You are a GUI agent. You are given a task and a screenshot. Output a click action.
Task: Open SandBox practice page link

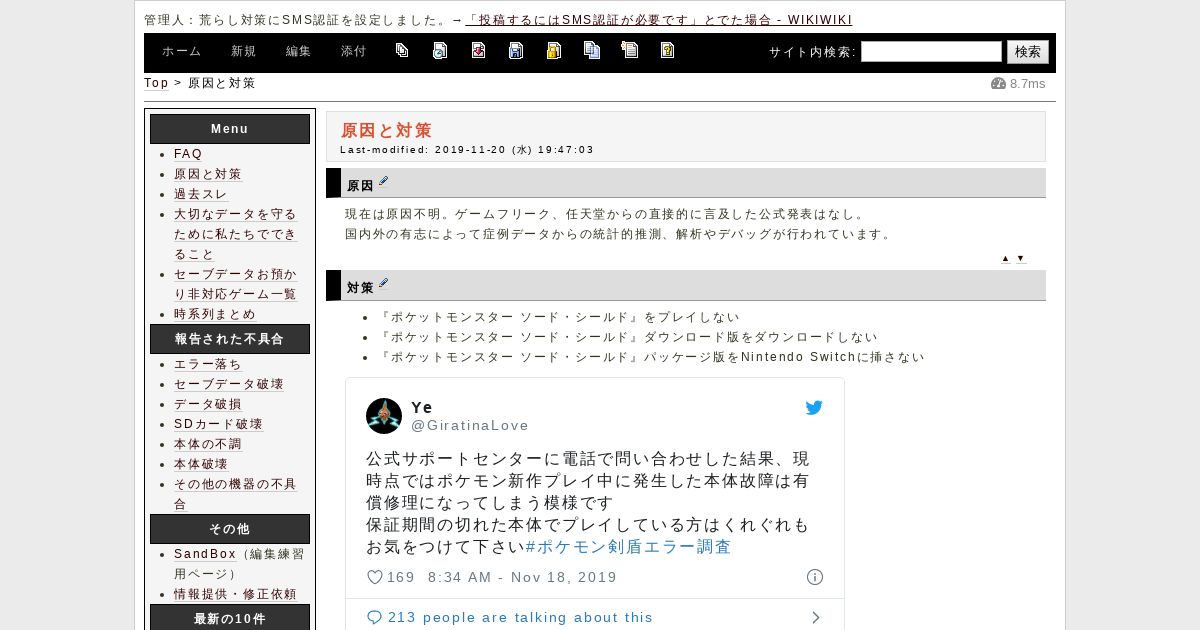(x=205, y=554)
